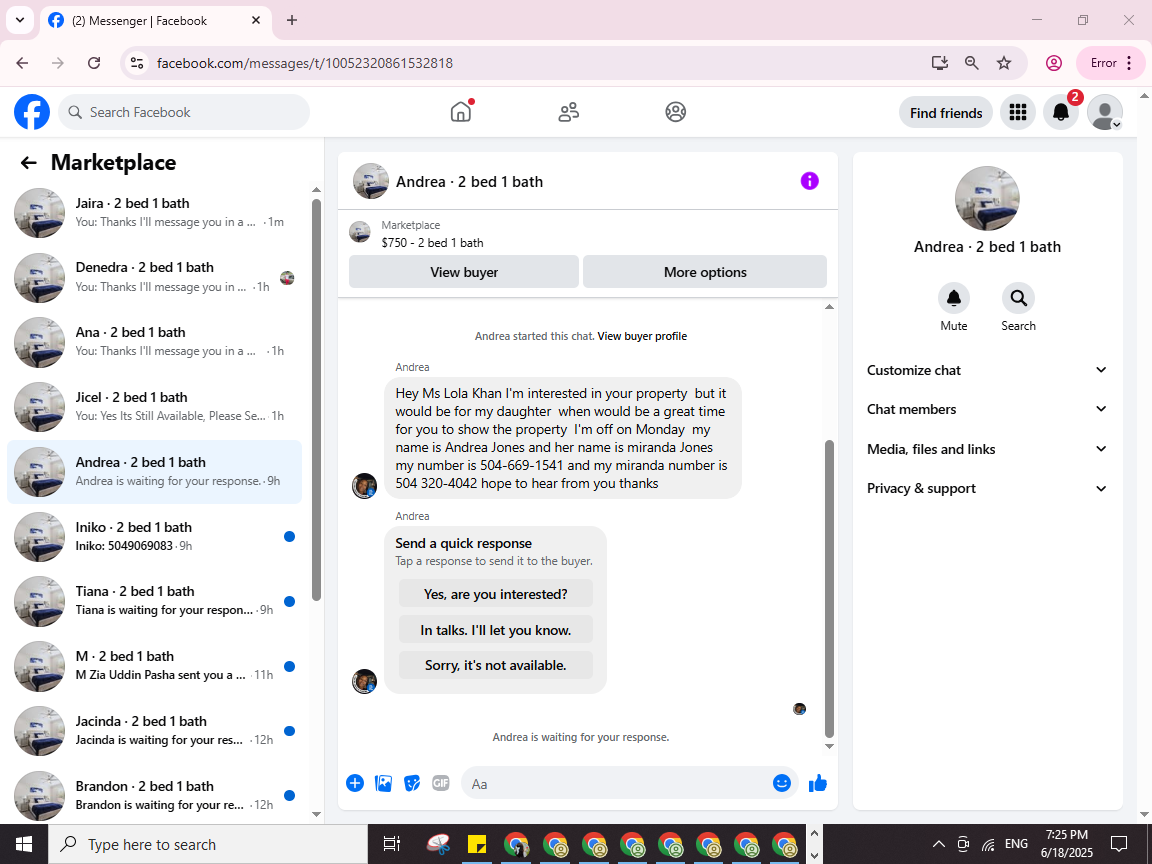Open Ana 2 bed 1 bath conversation
Viewport: 1152px width, 864px height.
click(154, 342)
